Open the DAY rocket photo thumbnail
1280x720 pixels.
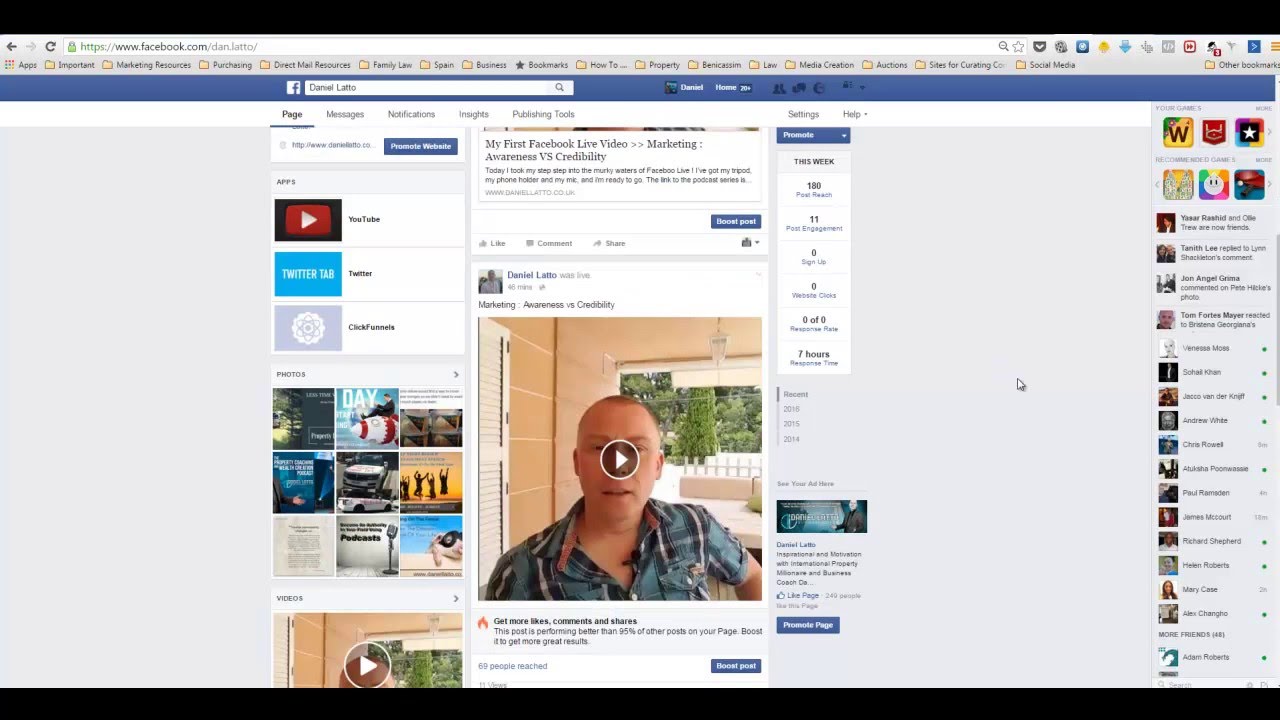coord(367,418)
